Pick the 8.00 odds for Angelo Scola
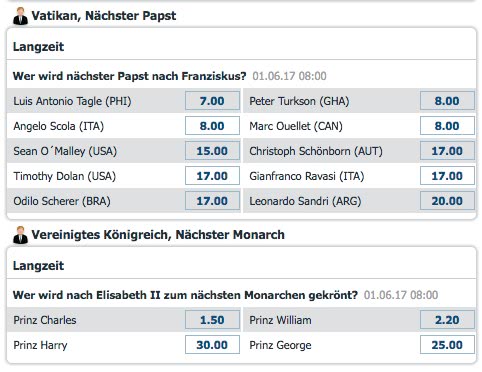Screen dimensions: 482x372 (x=212, y=126)
